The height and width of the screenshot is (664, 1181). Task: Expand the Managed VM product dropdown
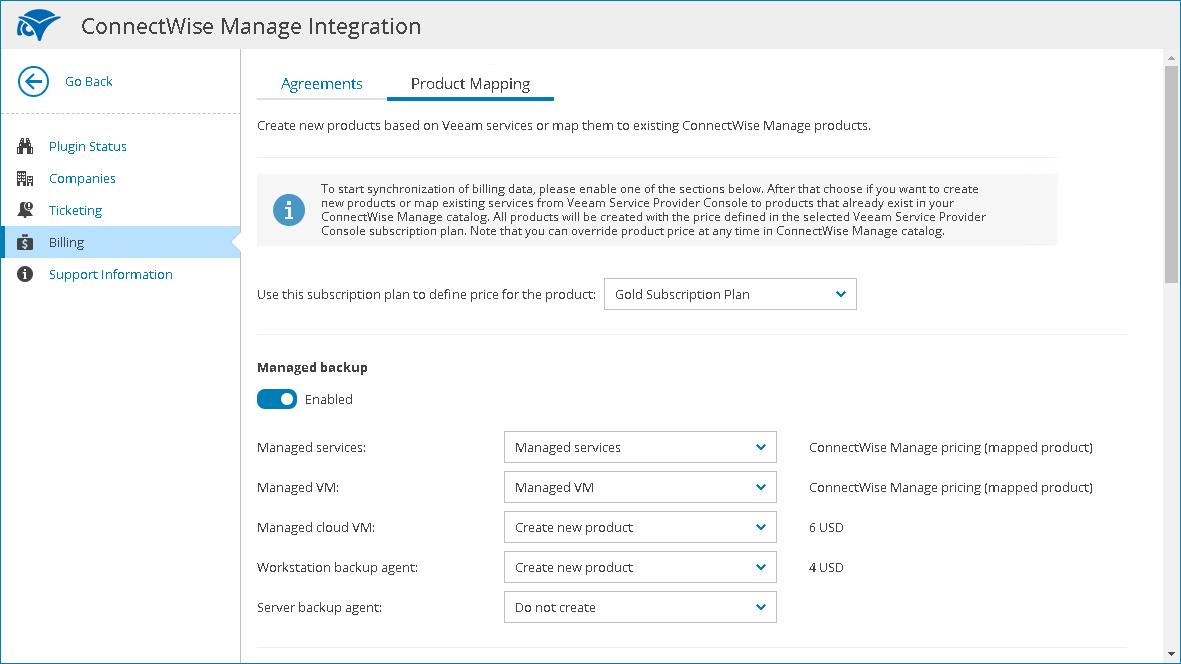[x=640, y=488]
